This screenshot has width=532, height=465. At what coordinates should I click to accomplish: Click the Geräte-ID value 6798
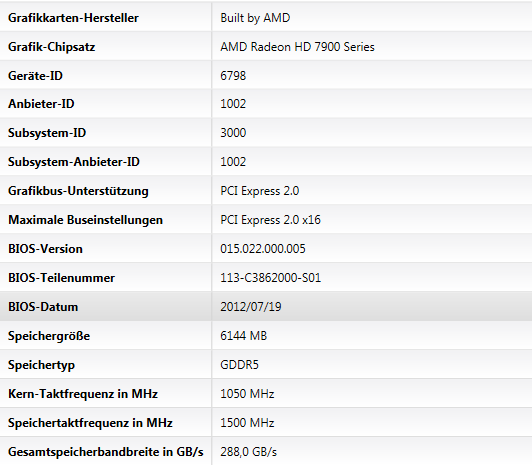(233, 76)
